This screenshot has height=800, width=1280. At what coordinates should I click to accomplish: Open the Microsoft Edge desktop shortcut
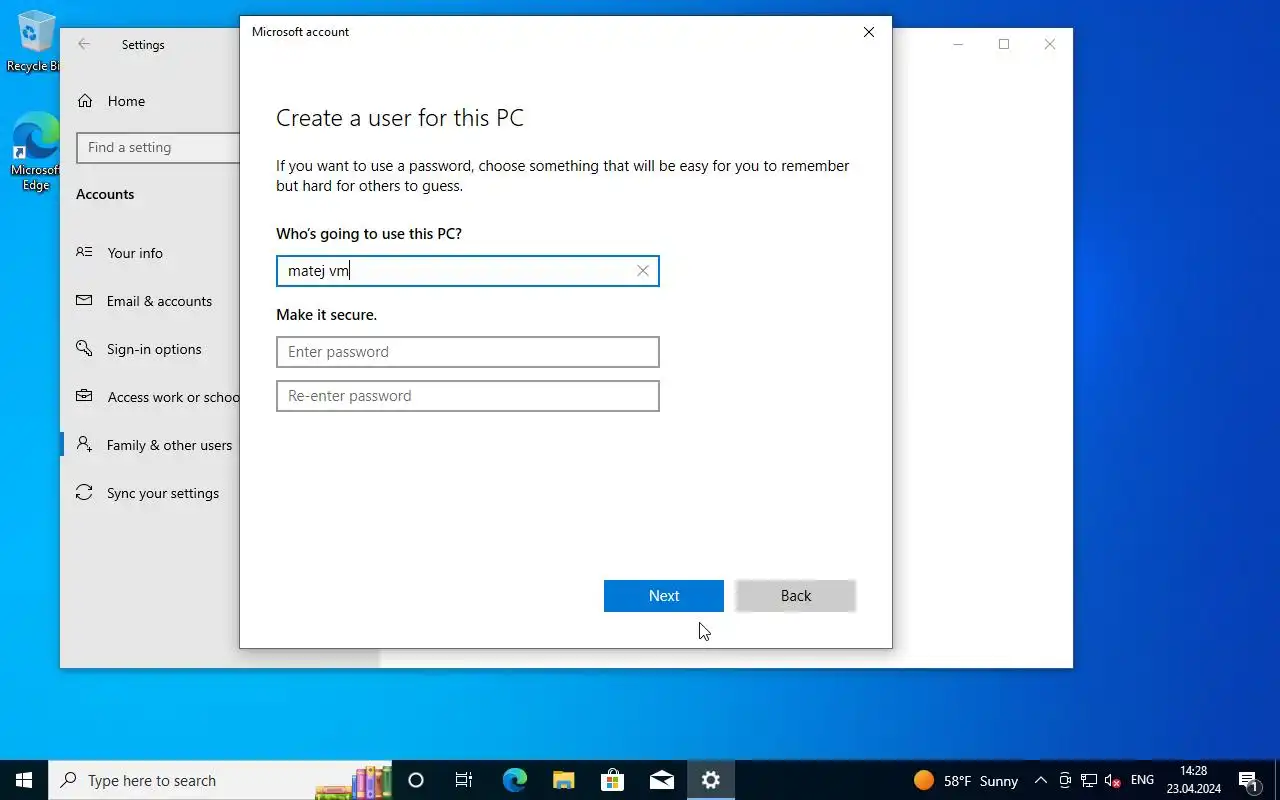click(35, 151)
